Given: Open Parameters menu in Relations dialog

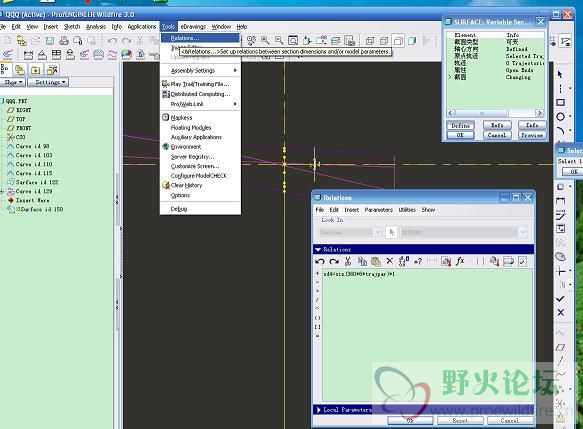Looking at the screenshot, I should [x=379, y=210].
